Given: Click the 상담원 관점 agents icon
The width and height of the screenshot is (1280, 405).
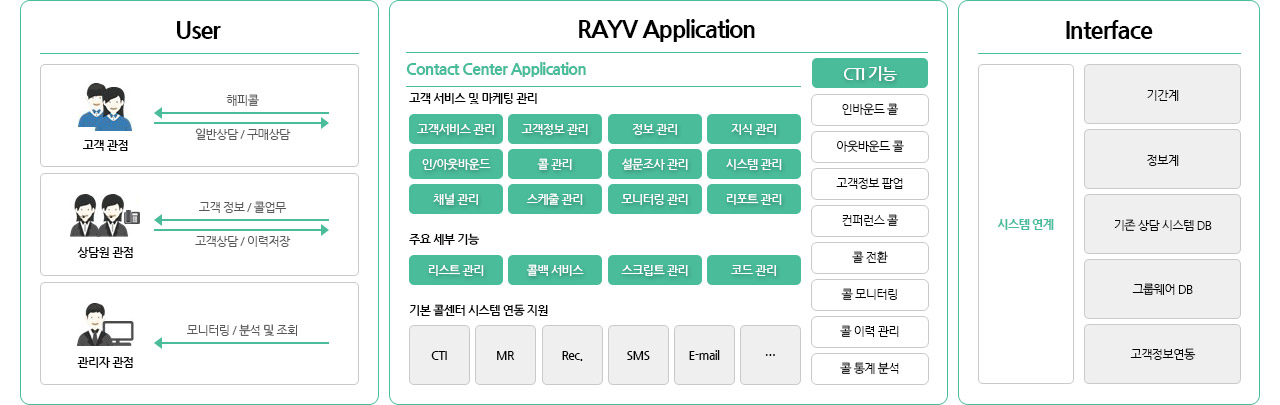Looking at the screenshot, I should (x=106, y=215).
